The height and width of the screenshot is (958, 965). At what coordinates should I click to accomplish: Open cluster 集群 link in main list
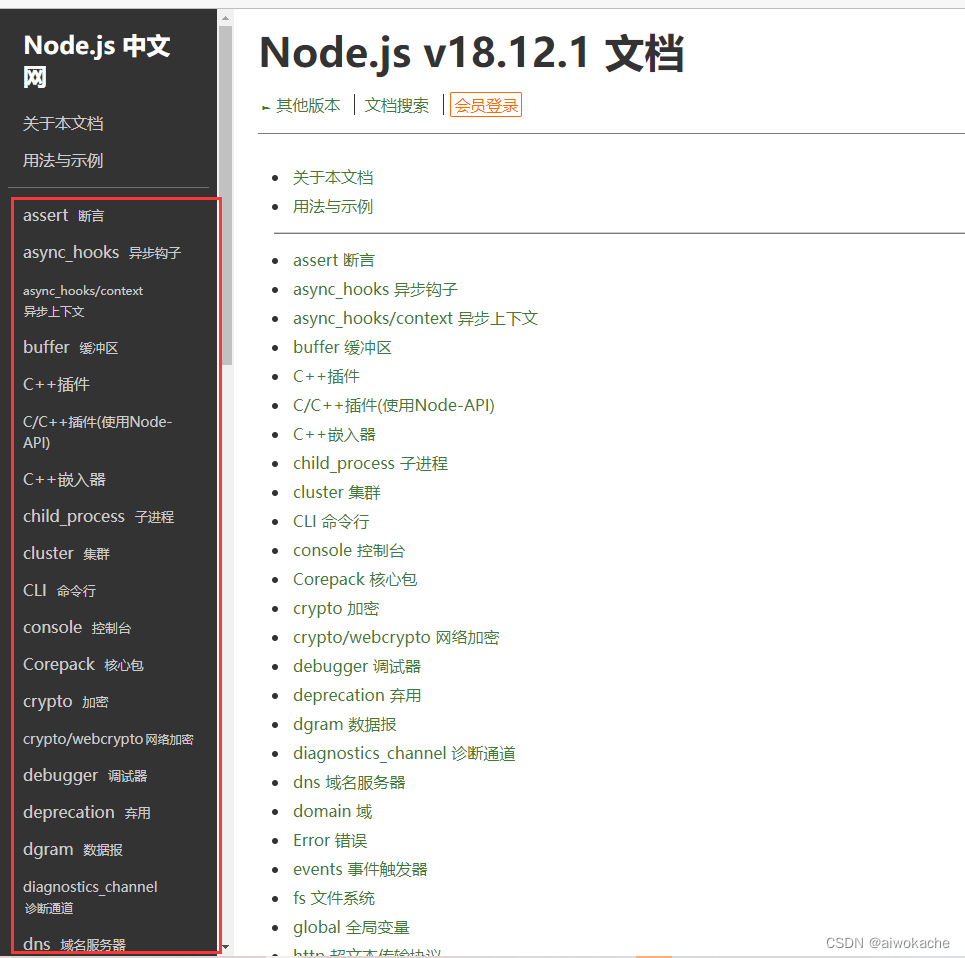coord(337,492)
